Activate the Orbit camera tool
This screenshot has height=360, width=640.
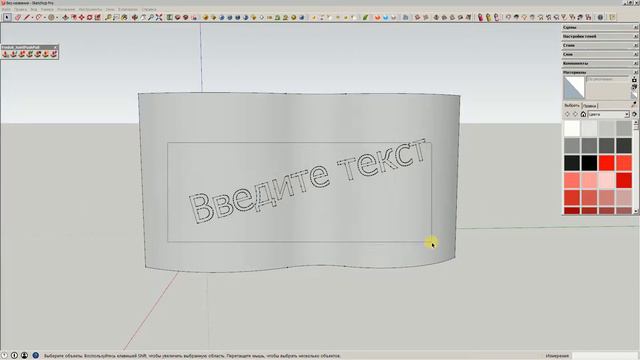[x=134, y=17]
